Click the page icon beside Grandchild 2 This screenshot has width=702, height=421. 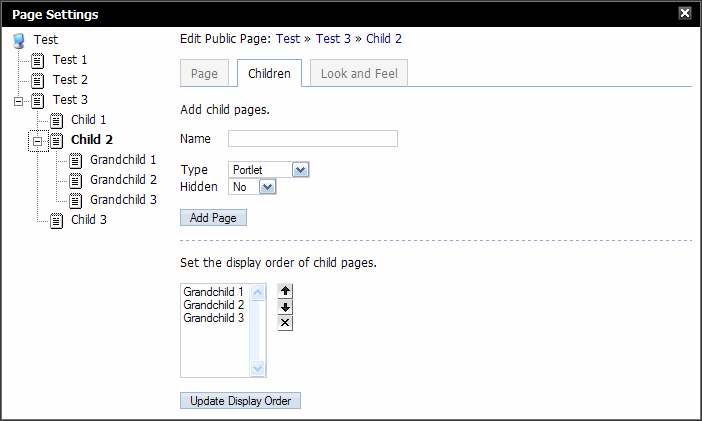pyautogui.click(x=76, y=180)
